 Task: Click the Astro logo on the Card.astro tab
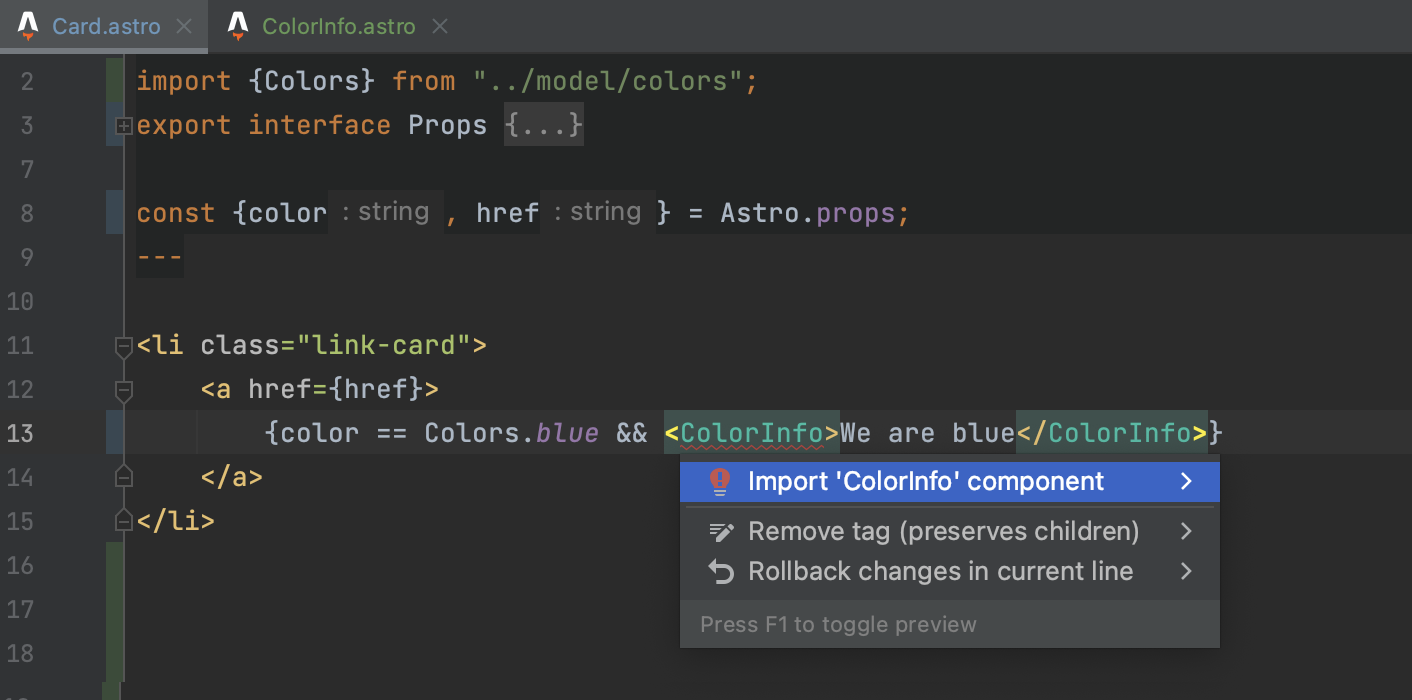tap(29, 26)
